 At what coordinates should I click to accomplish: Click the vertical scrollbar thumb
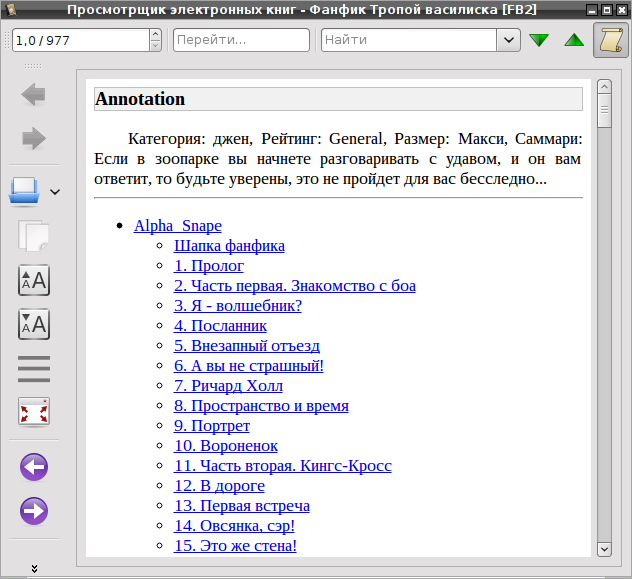(604, 110)
